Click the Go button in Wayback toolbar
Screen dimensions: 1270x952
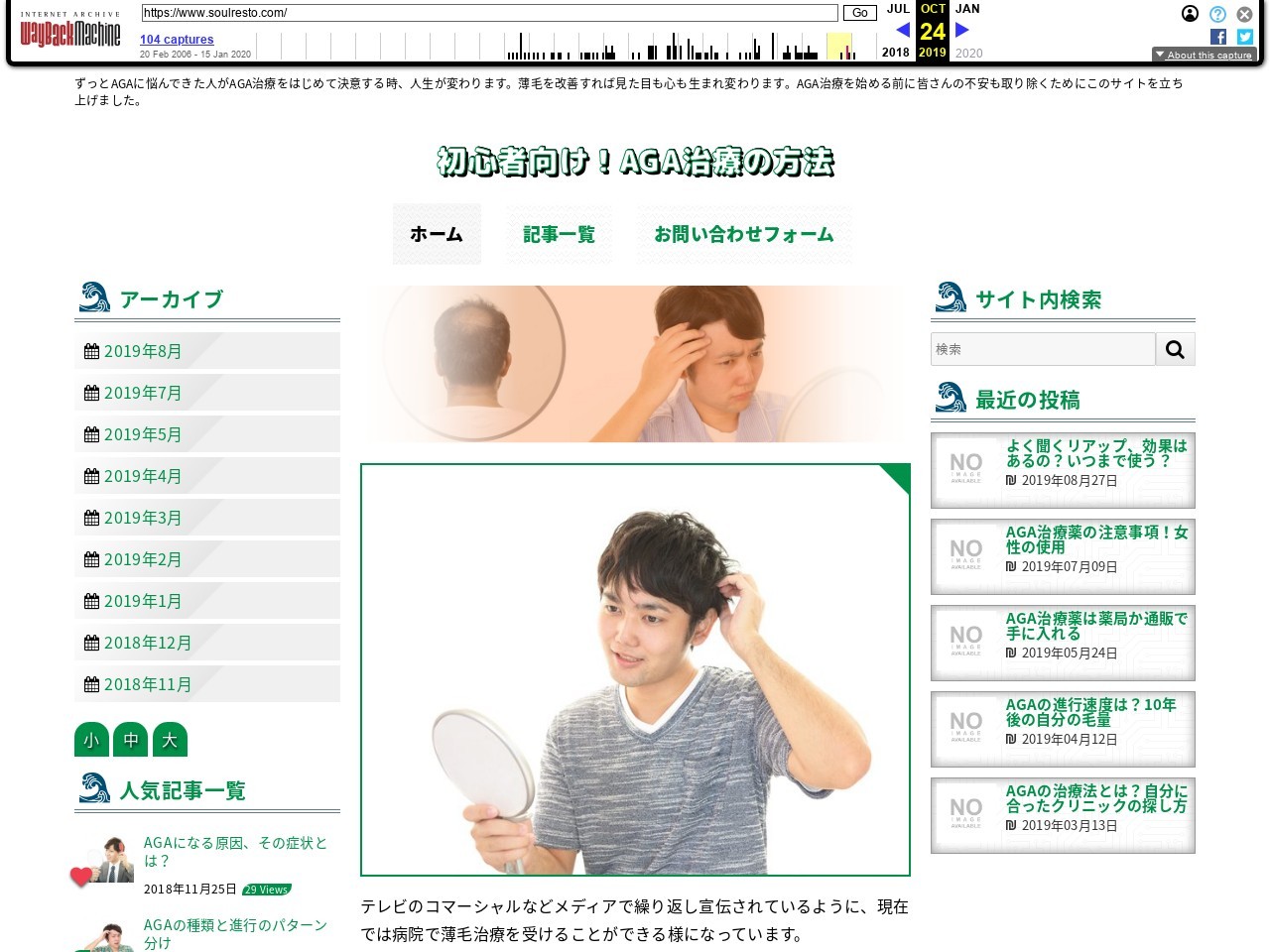(x=859, y=13)
